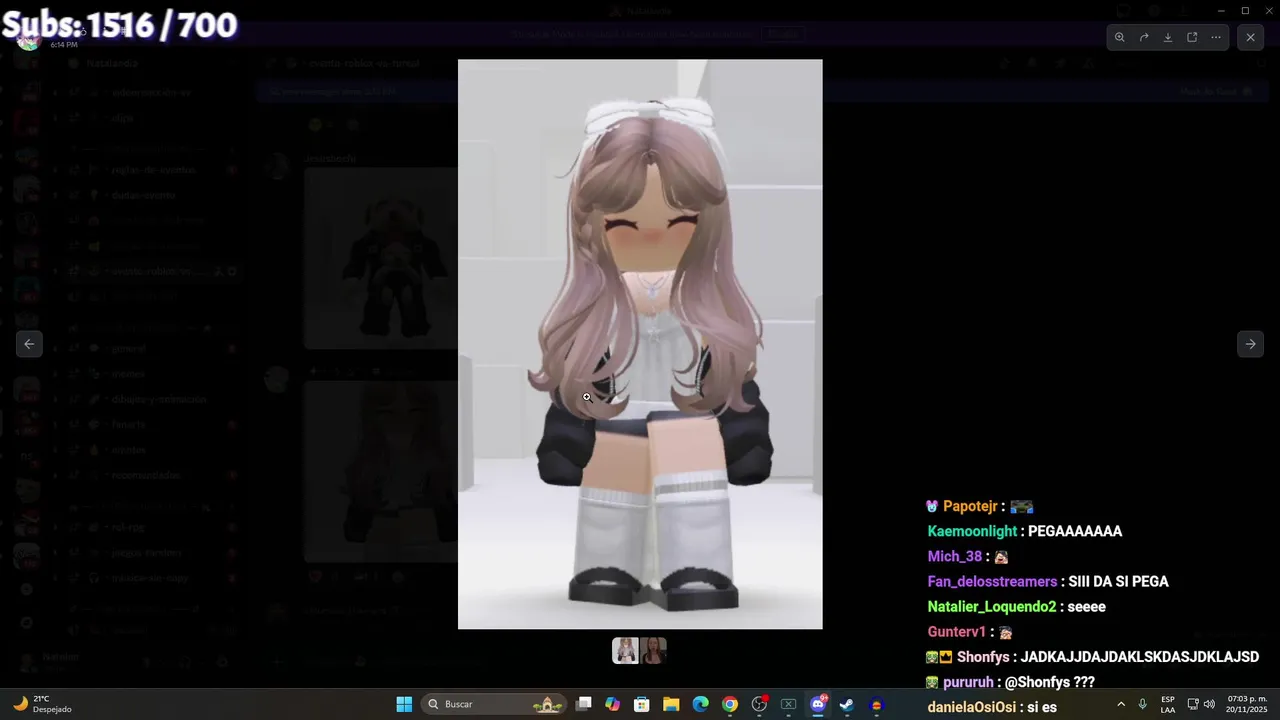Go to the next image with the right arrow
This screenshot has height=720, width=1280.
(x=1250, y=344)
